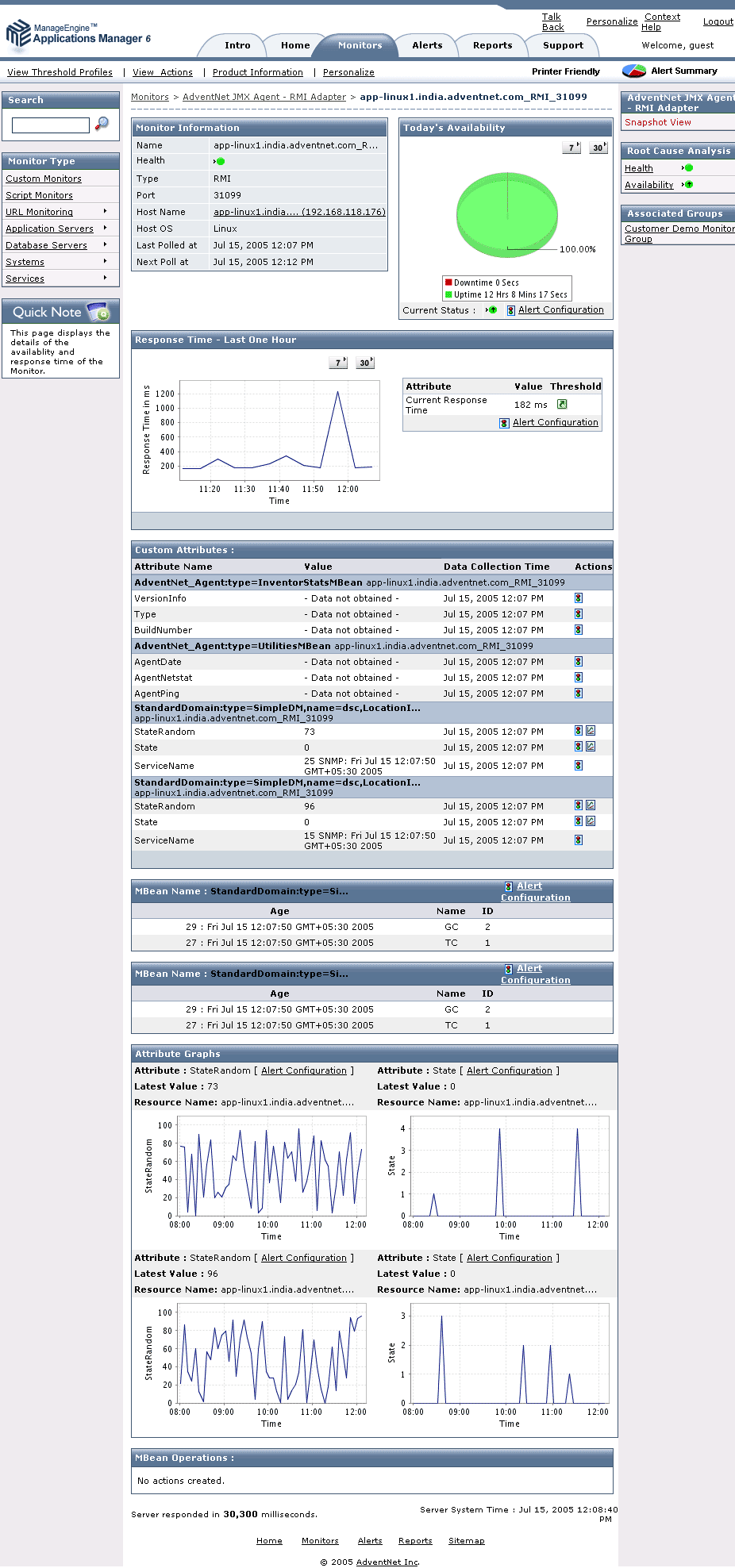Click alert icon on AgentDate row
The width and height of the screenshot is (735, 1568).
coord(579,662)
